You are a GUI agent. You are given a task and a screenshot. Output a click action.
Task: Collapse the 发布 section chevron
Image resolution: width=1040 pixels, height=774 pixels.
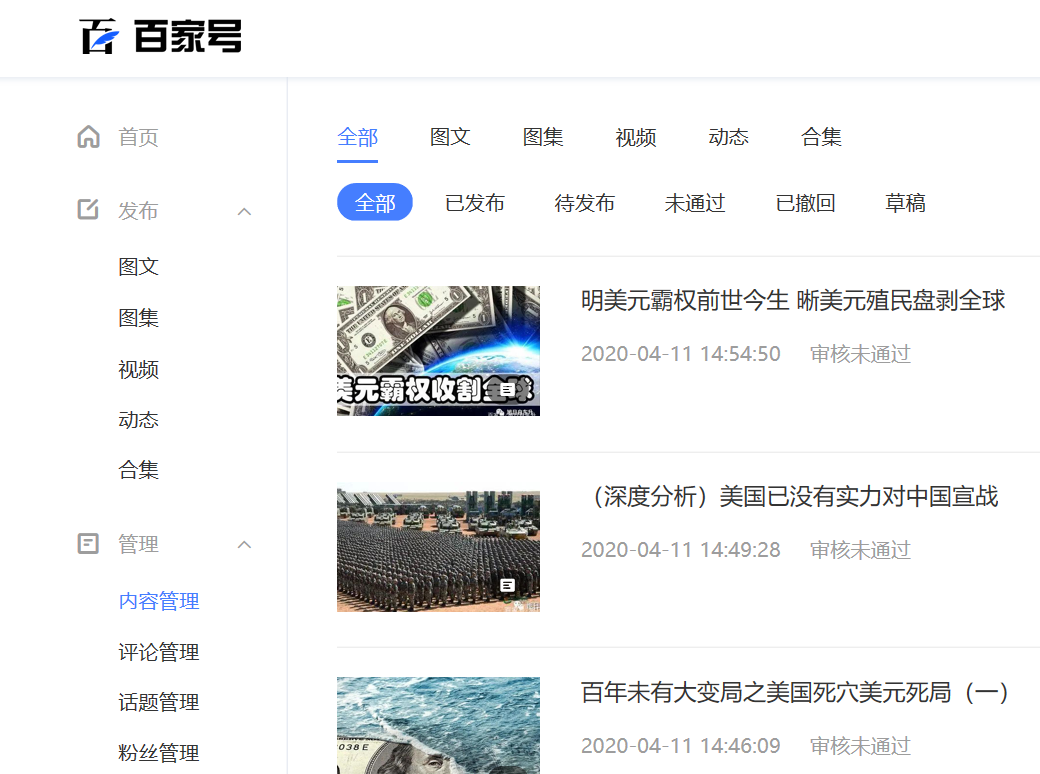click(244, 210)
